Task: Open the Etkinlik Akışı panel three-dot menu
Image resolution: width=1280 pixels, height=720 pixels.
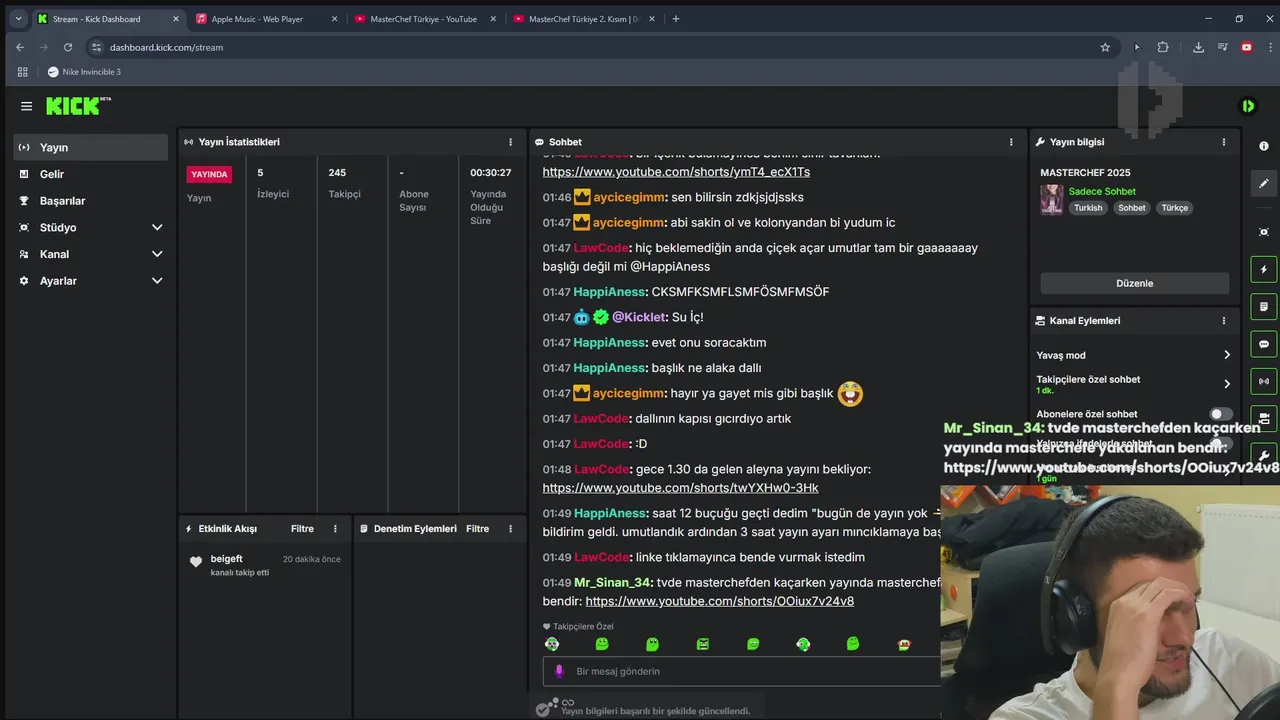Action: (335, 529)
